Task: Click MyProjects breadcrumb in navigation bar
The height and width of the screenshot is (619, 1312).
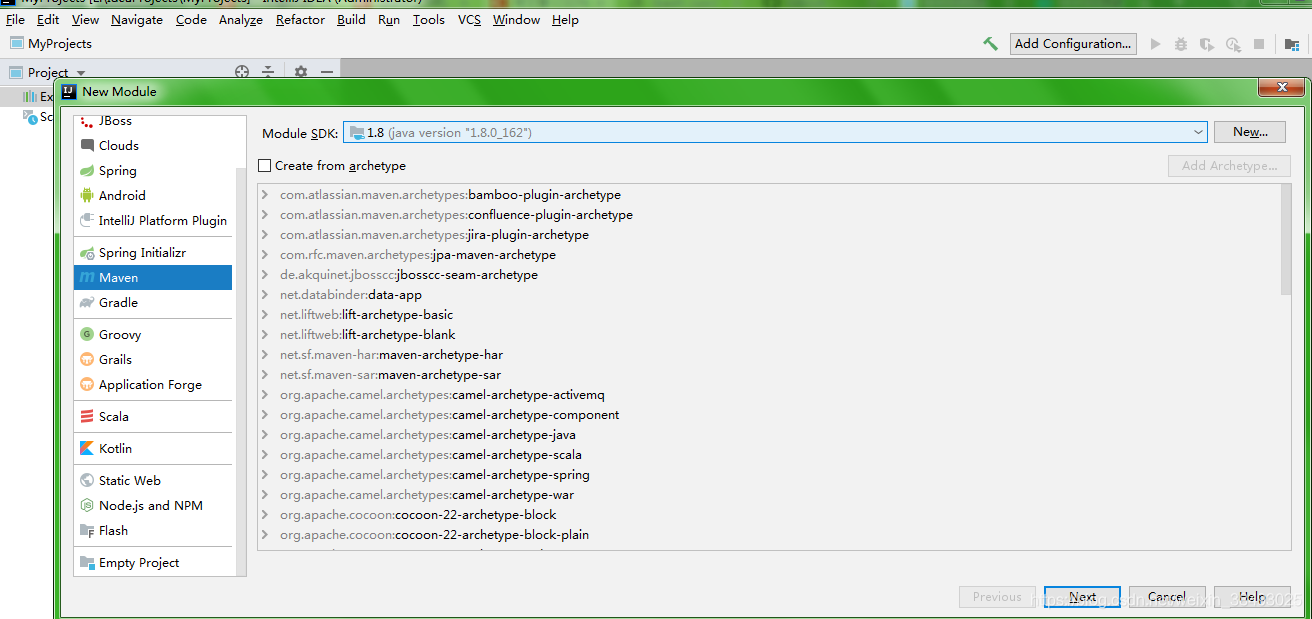Action: (50, 44)
